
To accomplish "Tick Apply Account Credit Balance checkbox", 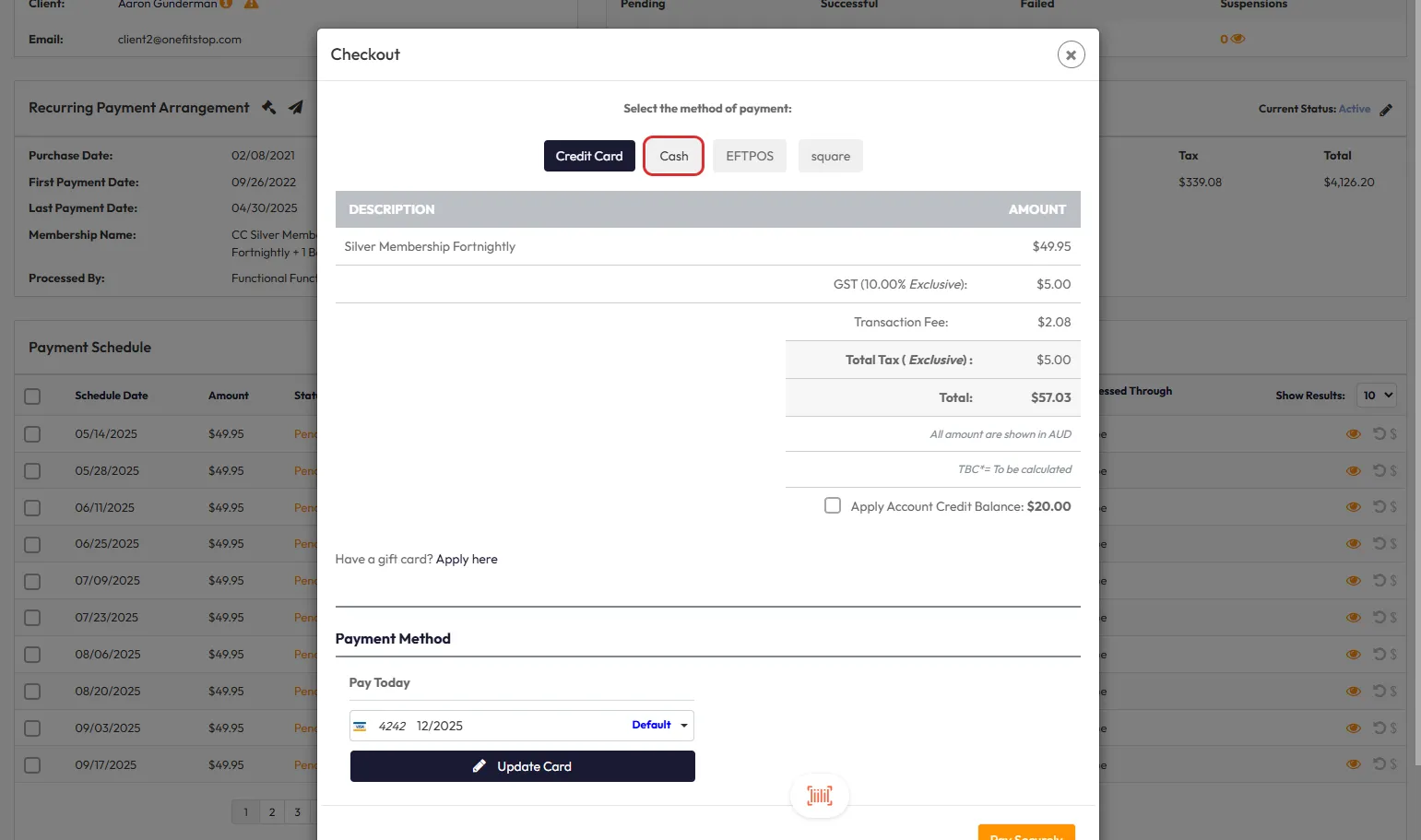I will click(833, 506).
